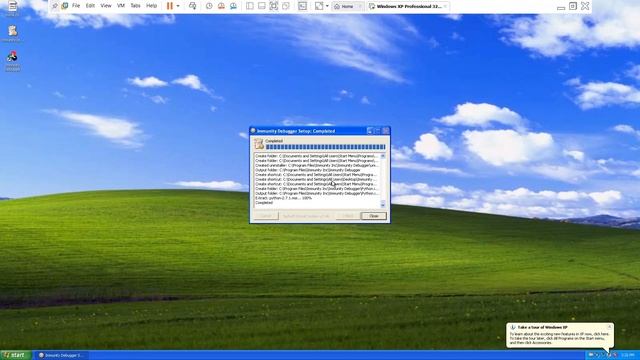Click the Immunity Debugger Setup taskbar button
The image size is (640, 360).
(61, 355)
